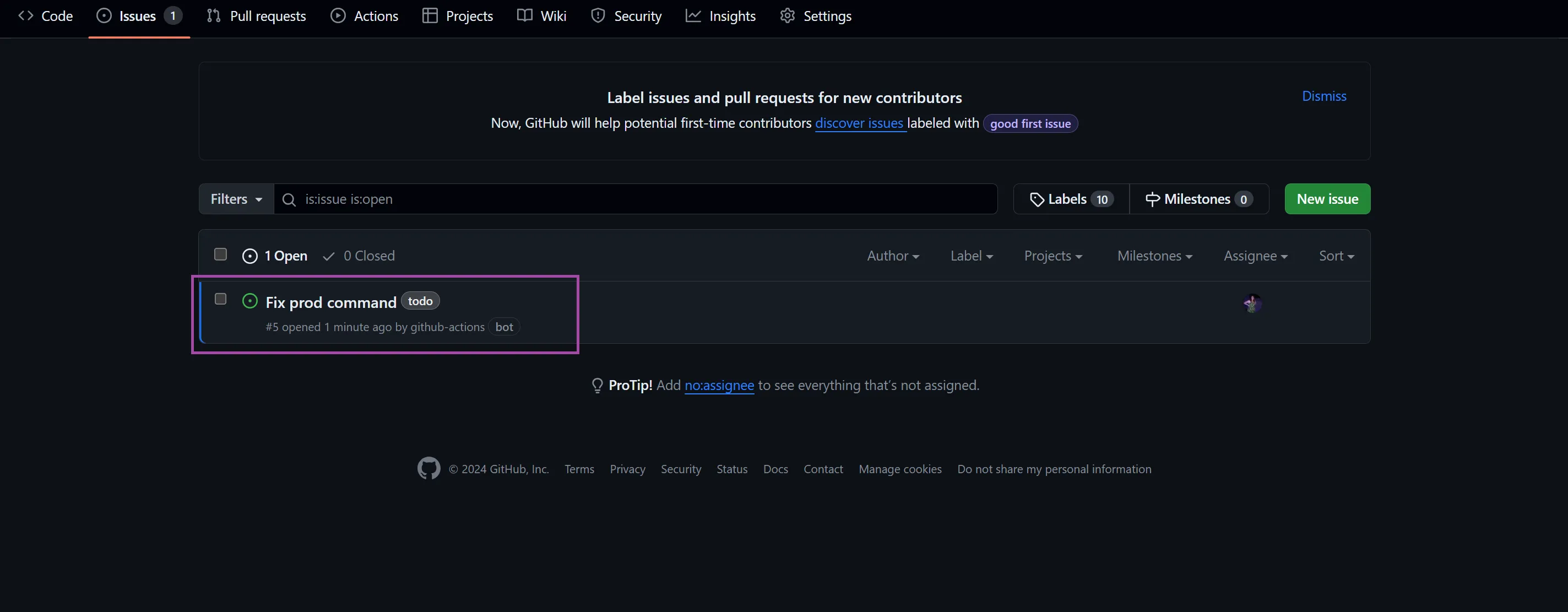Open the Settings tab with gear icon

click(x=815, y=16)
